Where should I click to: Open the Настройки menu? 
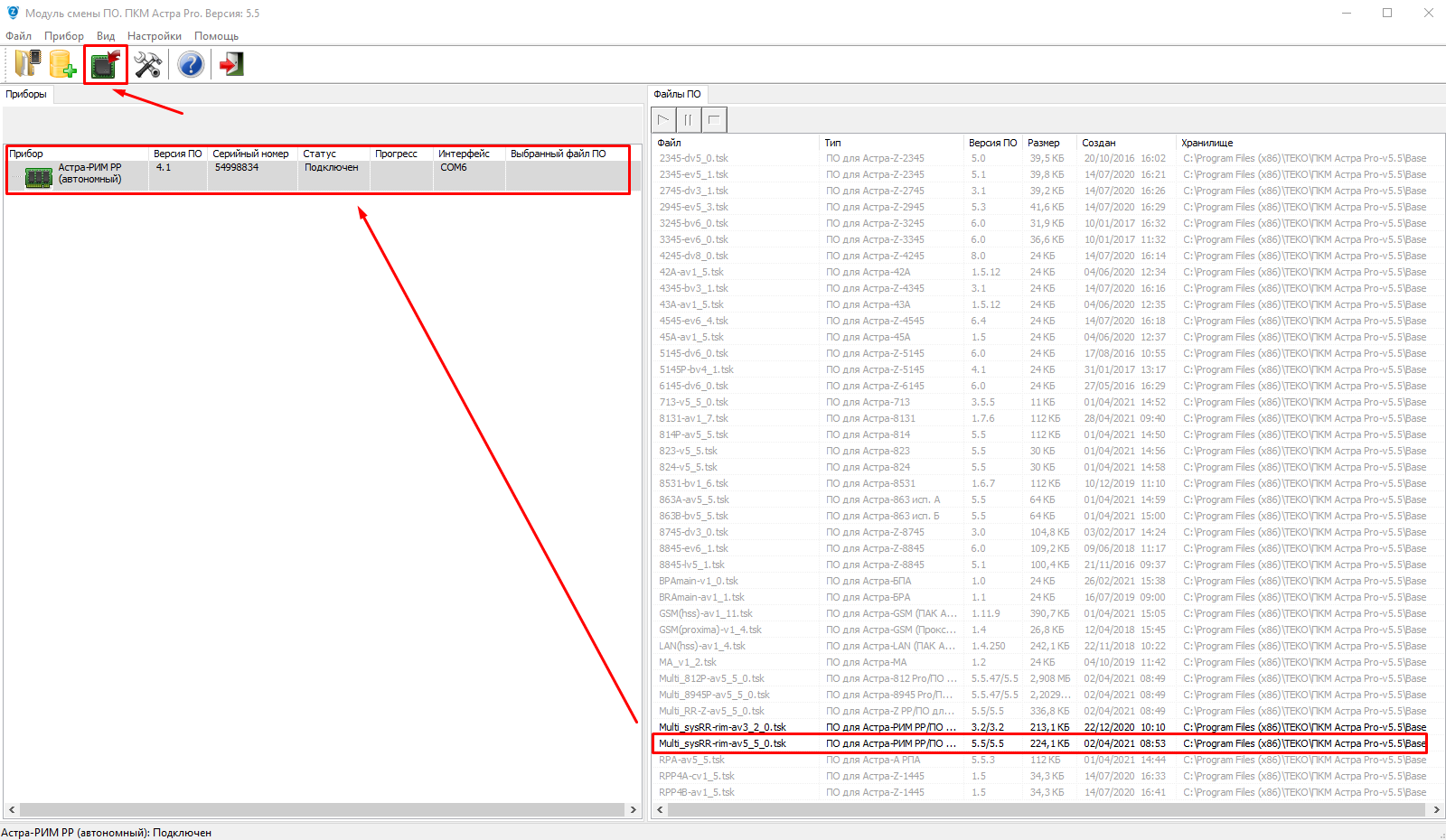tap(155, 36)
